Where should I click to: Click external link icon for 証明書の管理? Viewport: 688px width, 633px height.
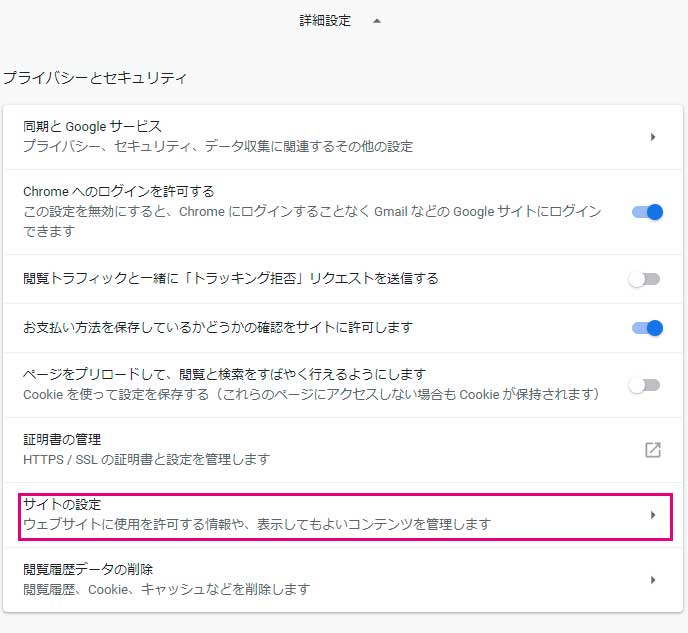[x=652, y=450]
